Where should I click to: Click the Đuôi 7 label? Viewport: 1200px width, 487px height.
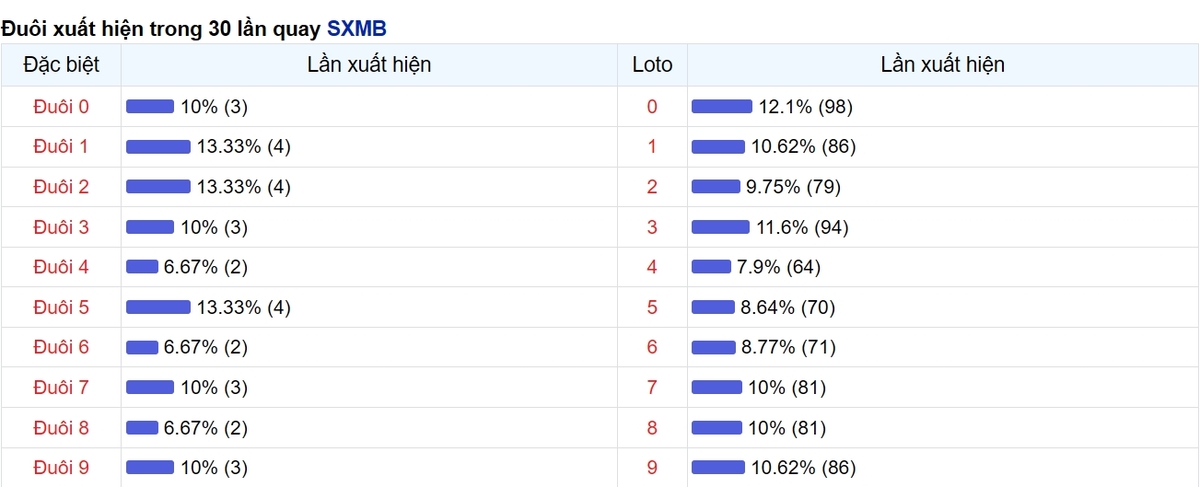coord(61,387)
